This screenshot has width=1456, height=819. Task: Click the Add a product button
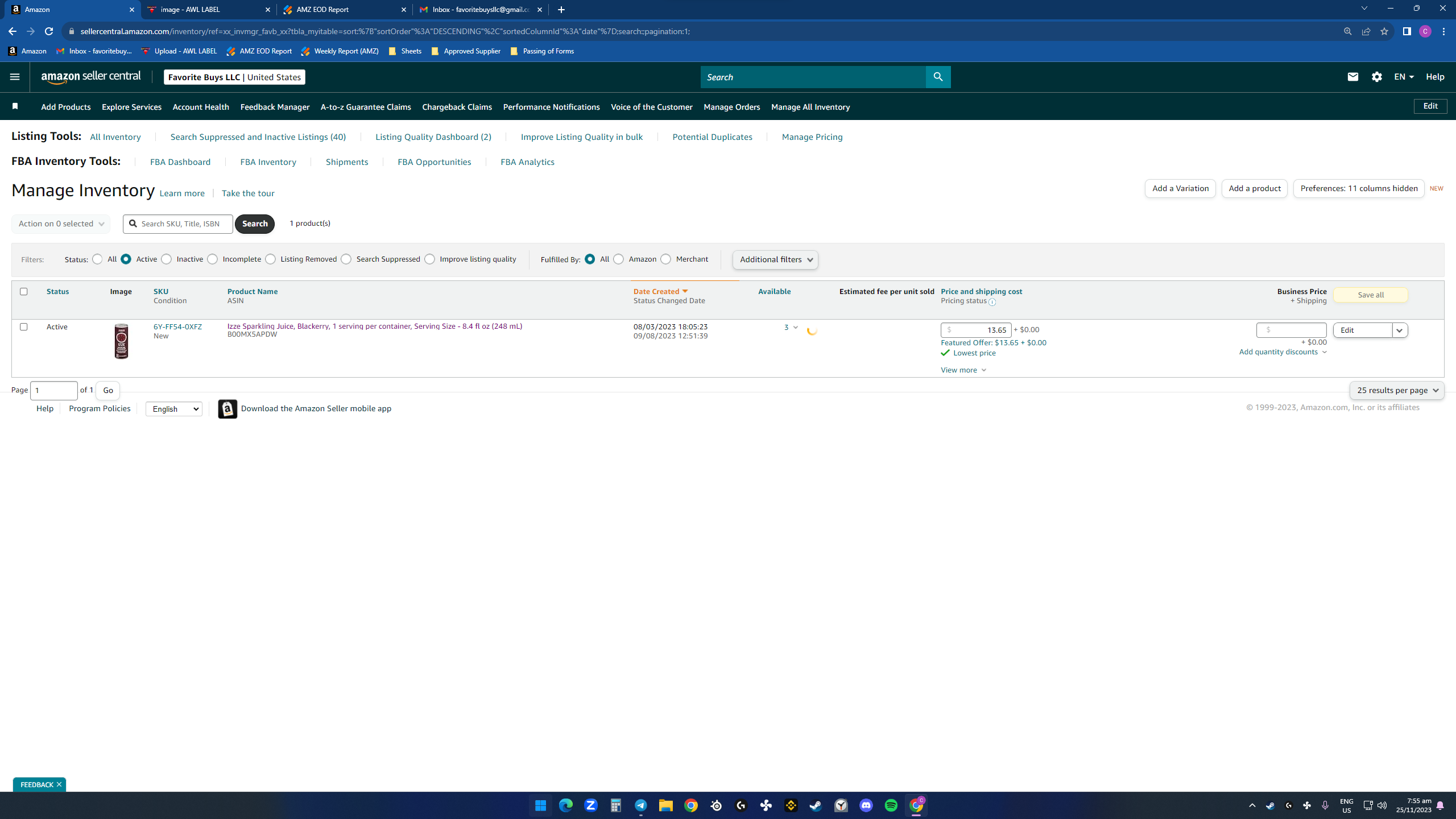pos(1255,188)
